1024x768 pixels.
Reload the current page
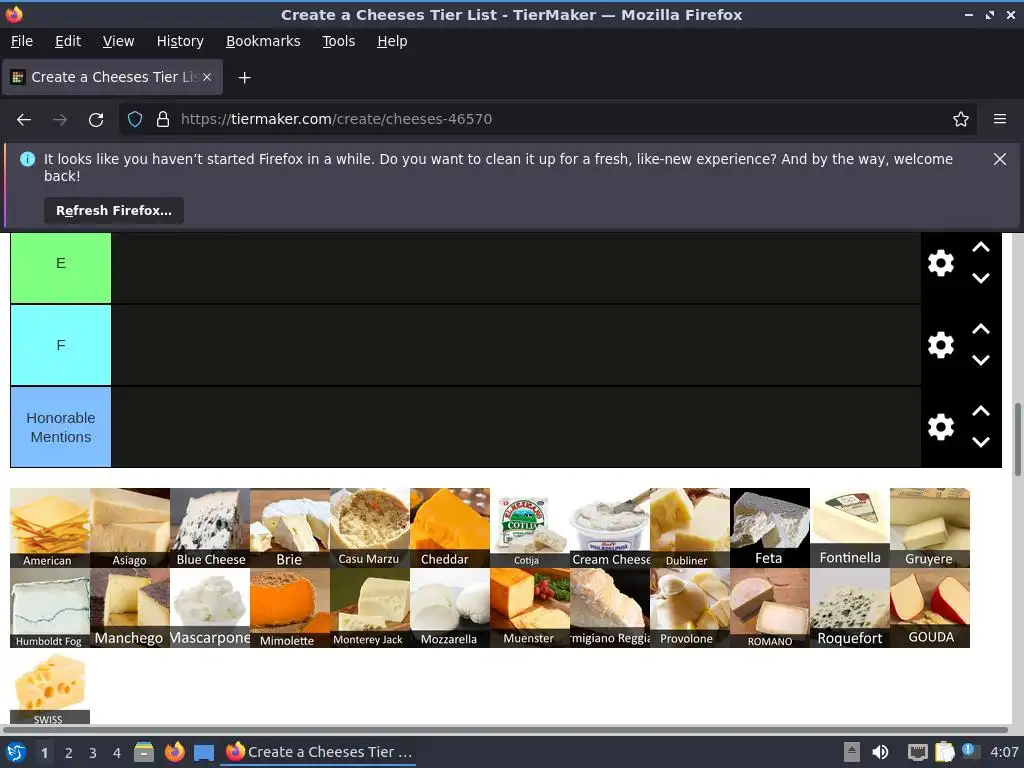click(x=96, y=120)
